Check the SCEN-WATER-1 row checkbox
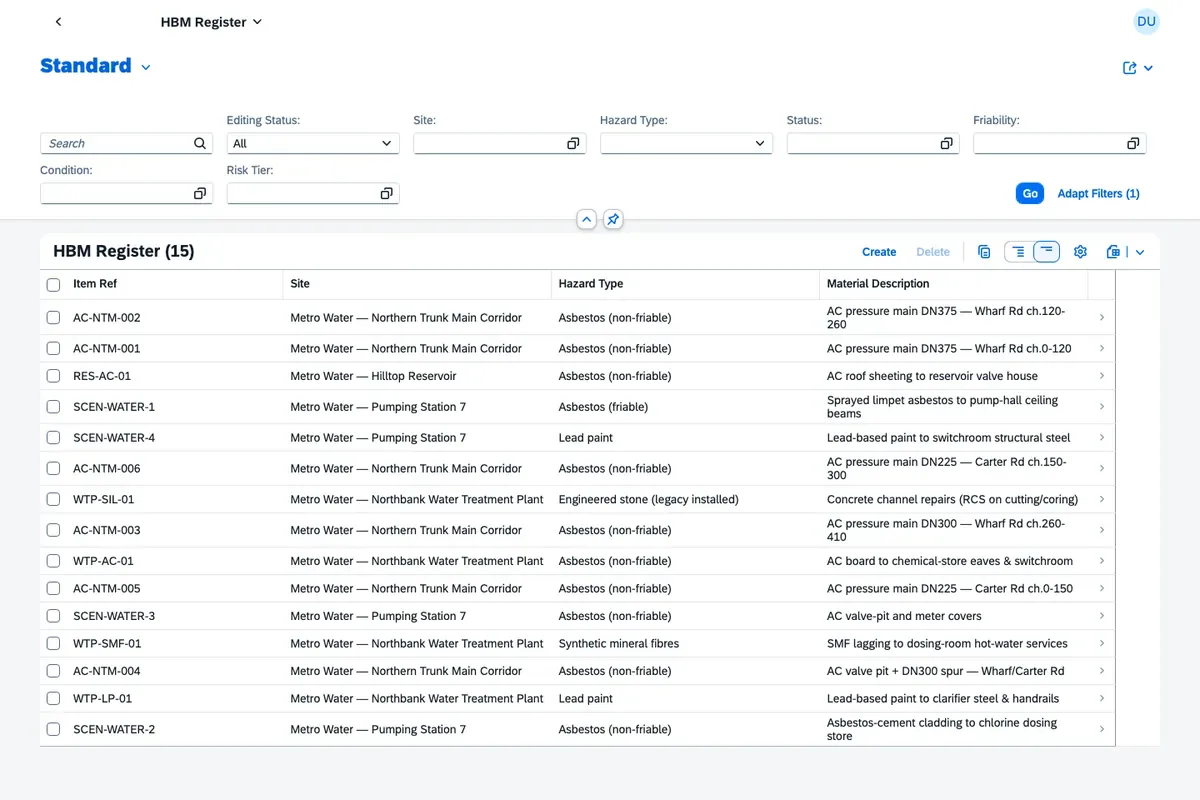 54,407
